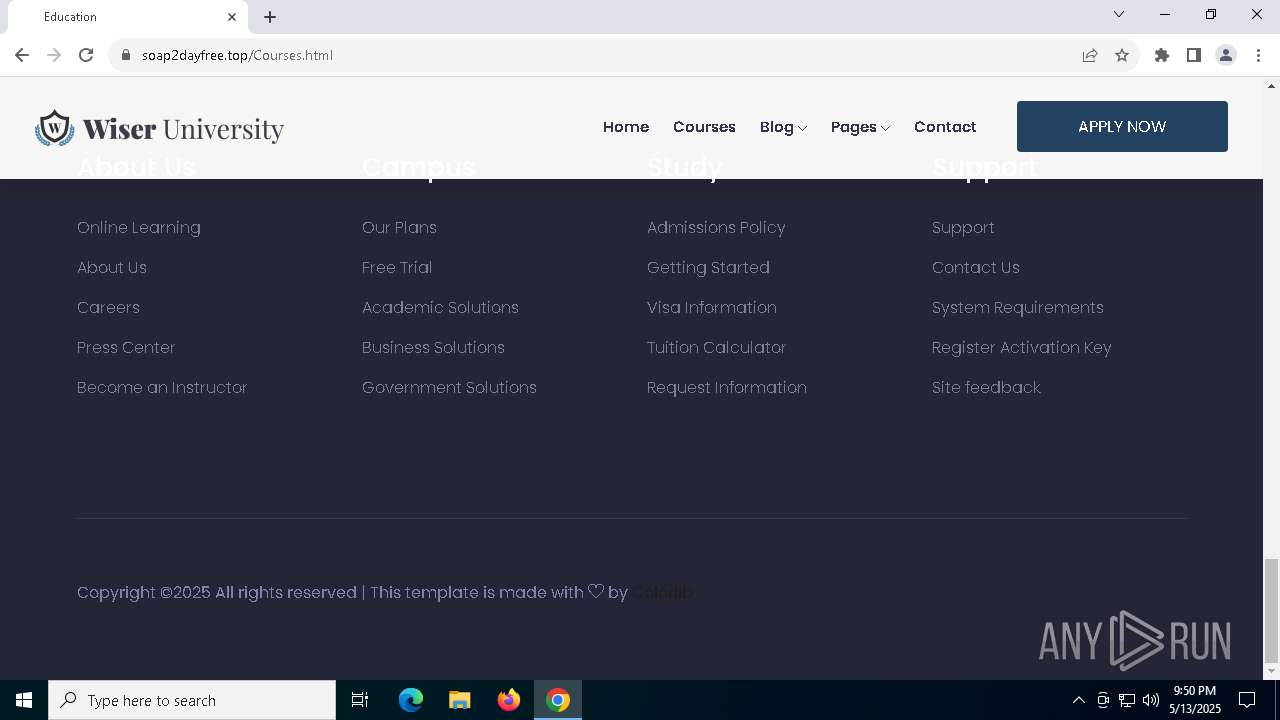Open the Tuition Calculator link
This screenshot has height=720, width=1280.
(x=716, y=348)
